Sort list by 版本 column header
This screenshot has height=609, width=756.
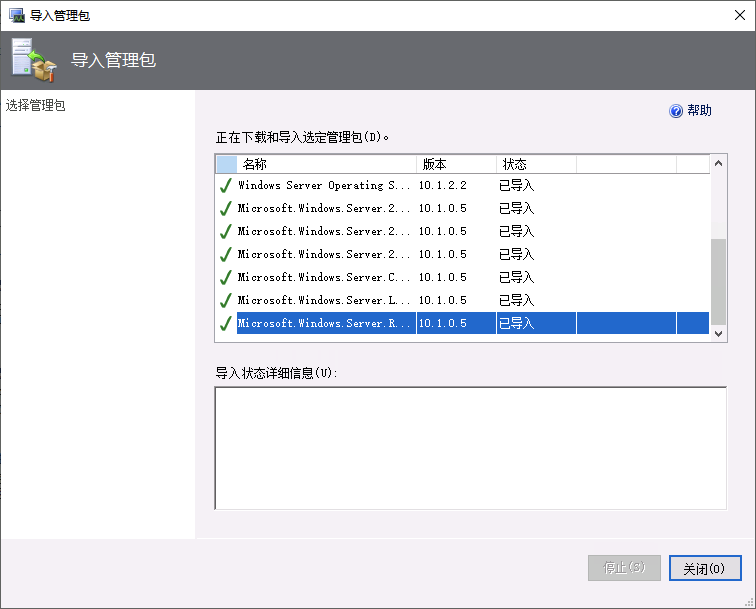pos(456,164)
